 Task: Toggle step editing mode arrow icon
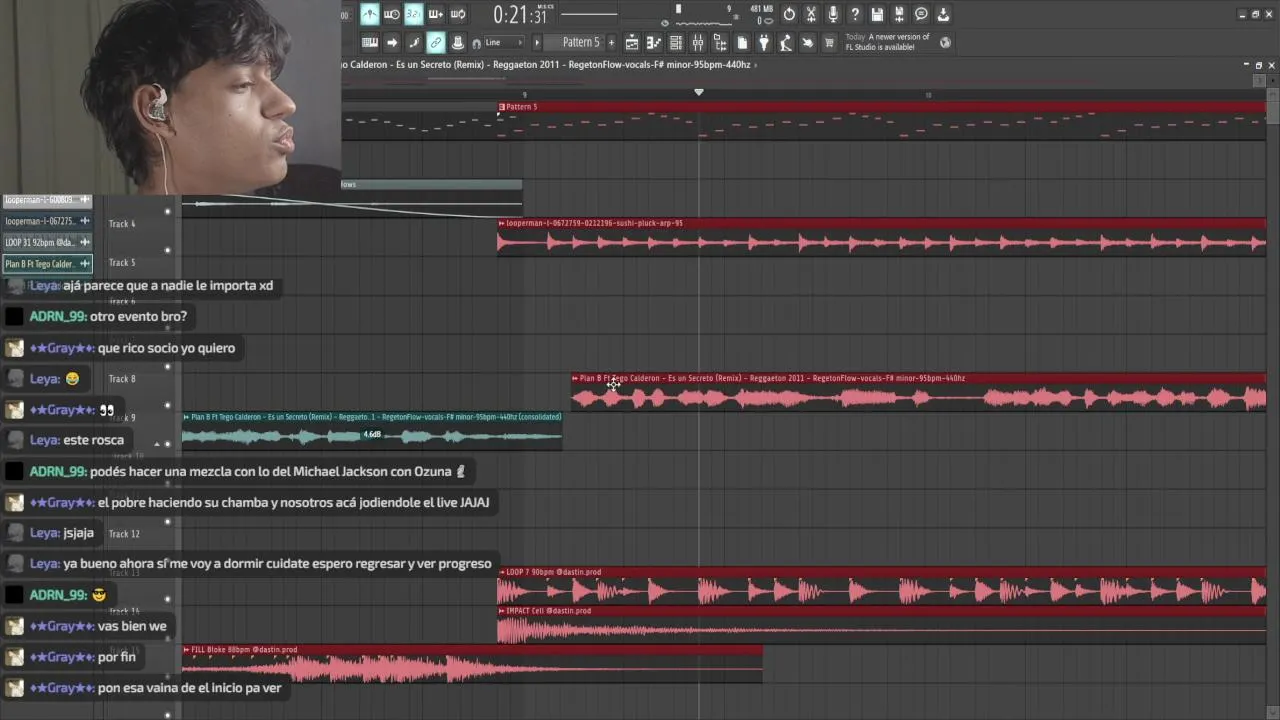[392, 42]
